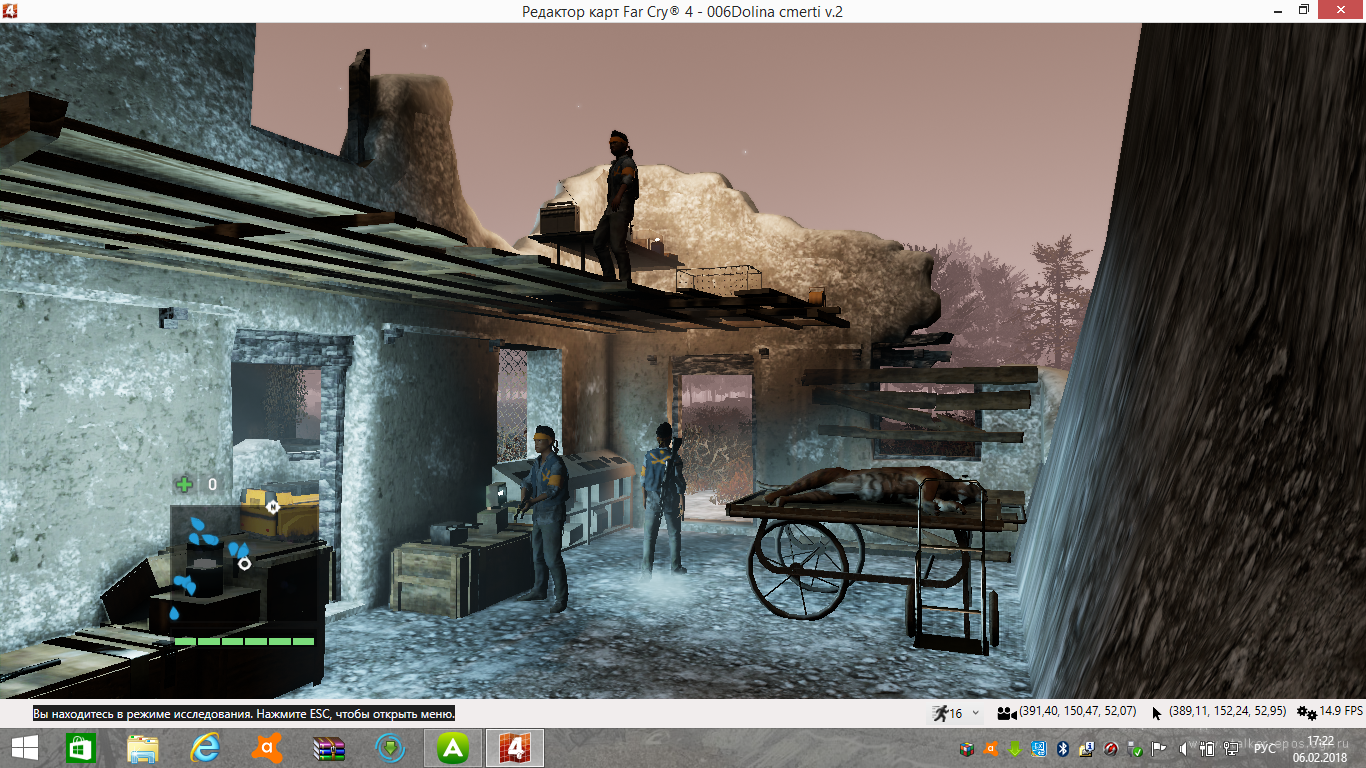Click the red circular arrow tray icon
The width and height of the screenshot is (1366, 768).
coord(1111,749)
